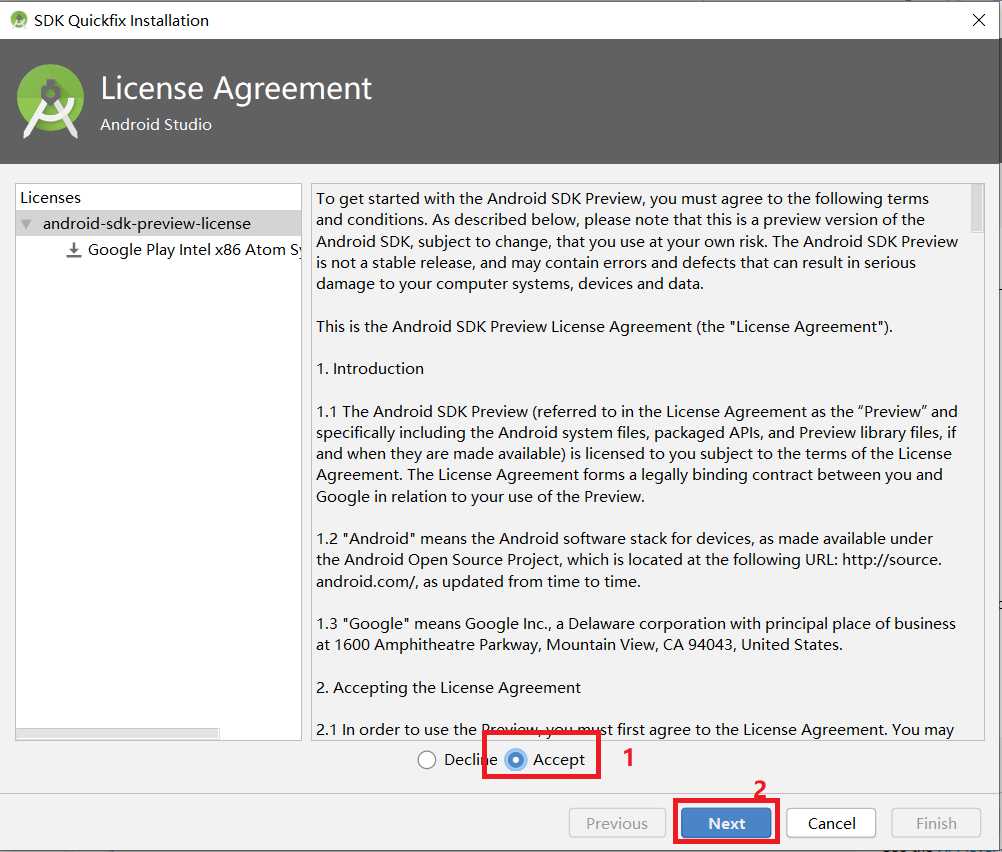This screenshot has width=1002, height=852.
Task: Click the "Licenses" list header text
Action: click(50, 198)
